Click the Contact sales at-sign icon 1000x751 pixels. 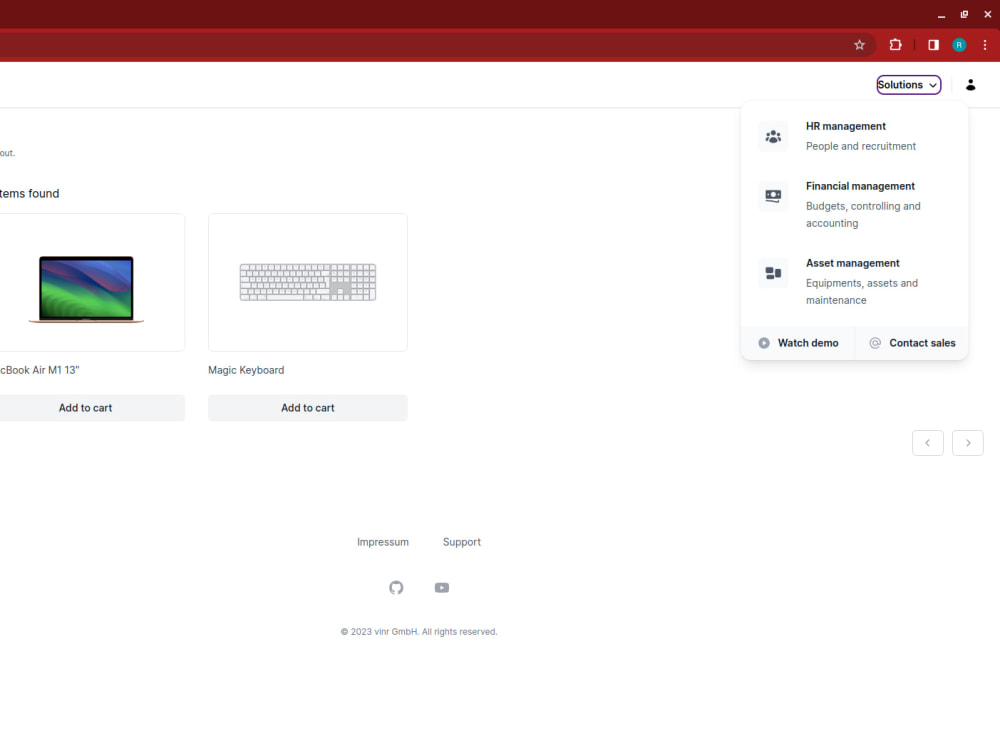point(875,343)
